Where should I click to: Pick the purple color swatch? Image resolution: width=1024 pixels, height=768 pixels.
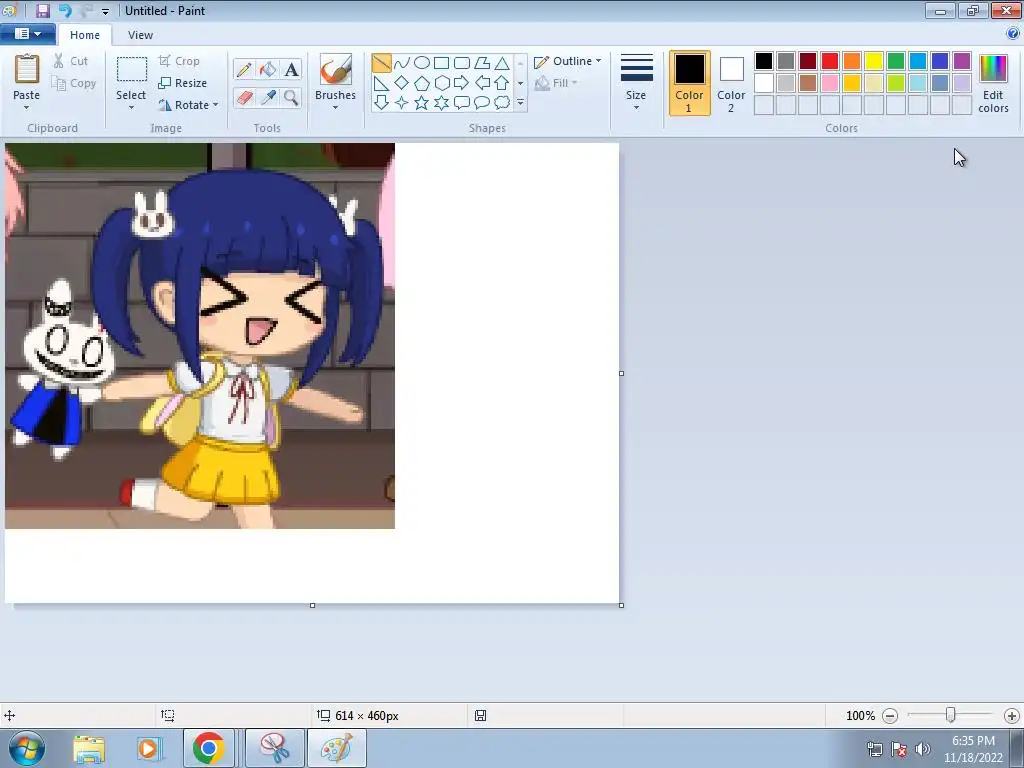(x=962, y=61)
